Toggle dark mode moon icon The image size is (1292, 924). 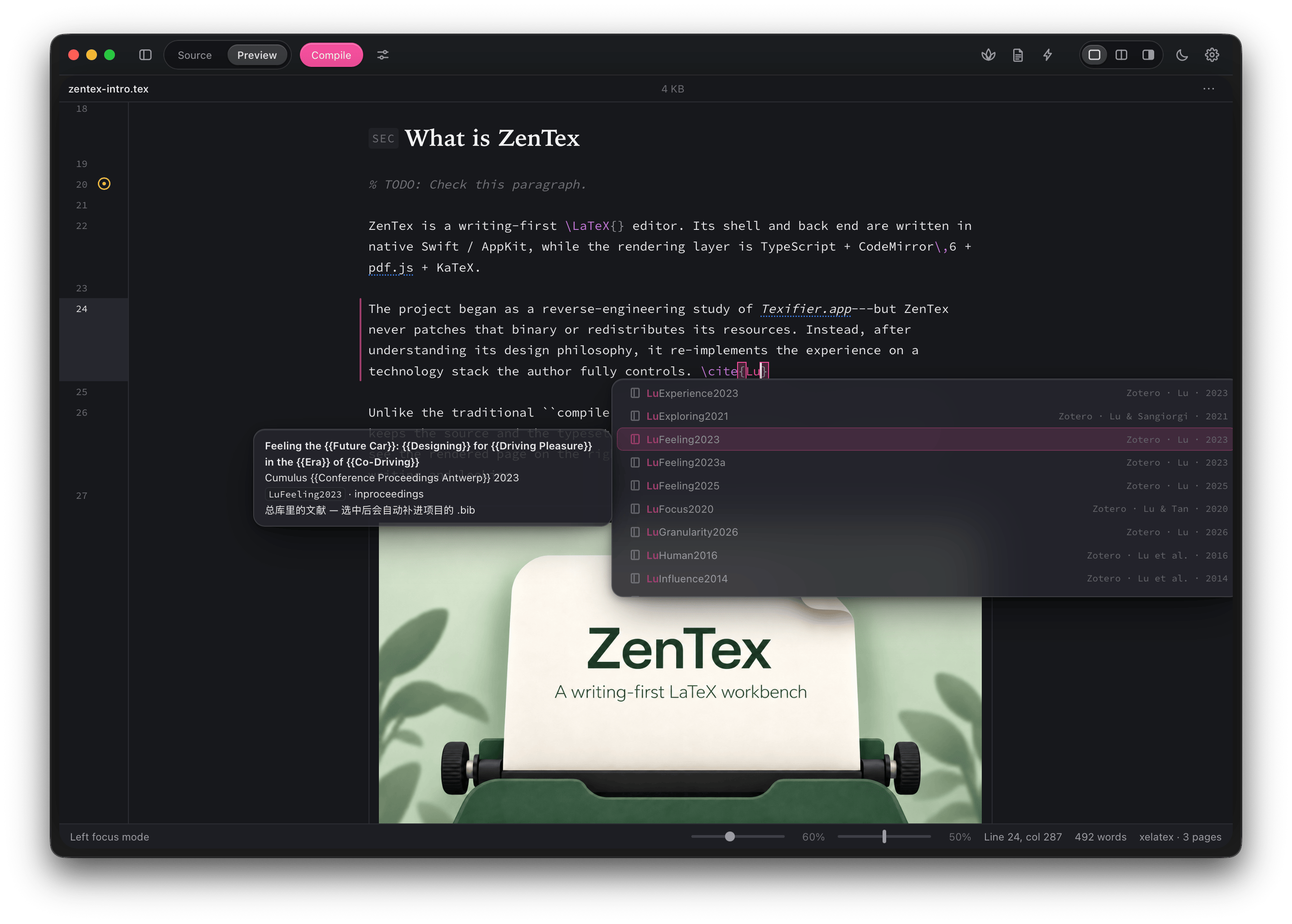[1182, 55]
